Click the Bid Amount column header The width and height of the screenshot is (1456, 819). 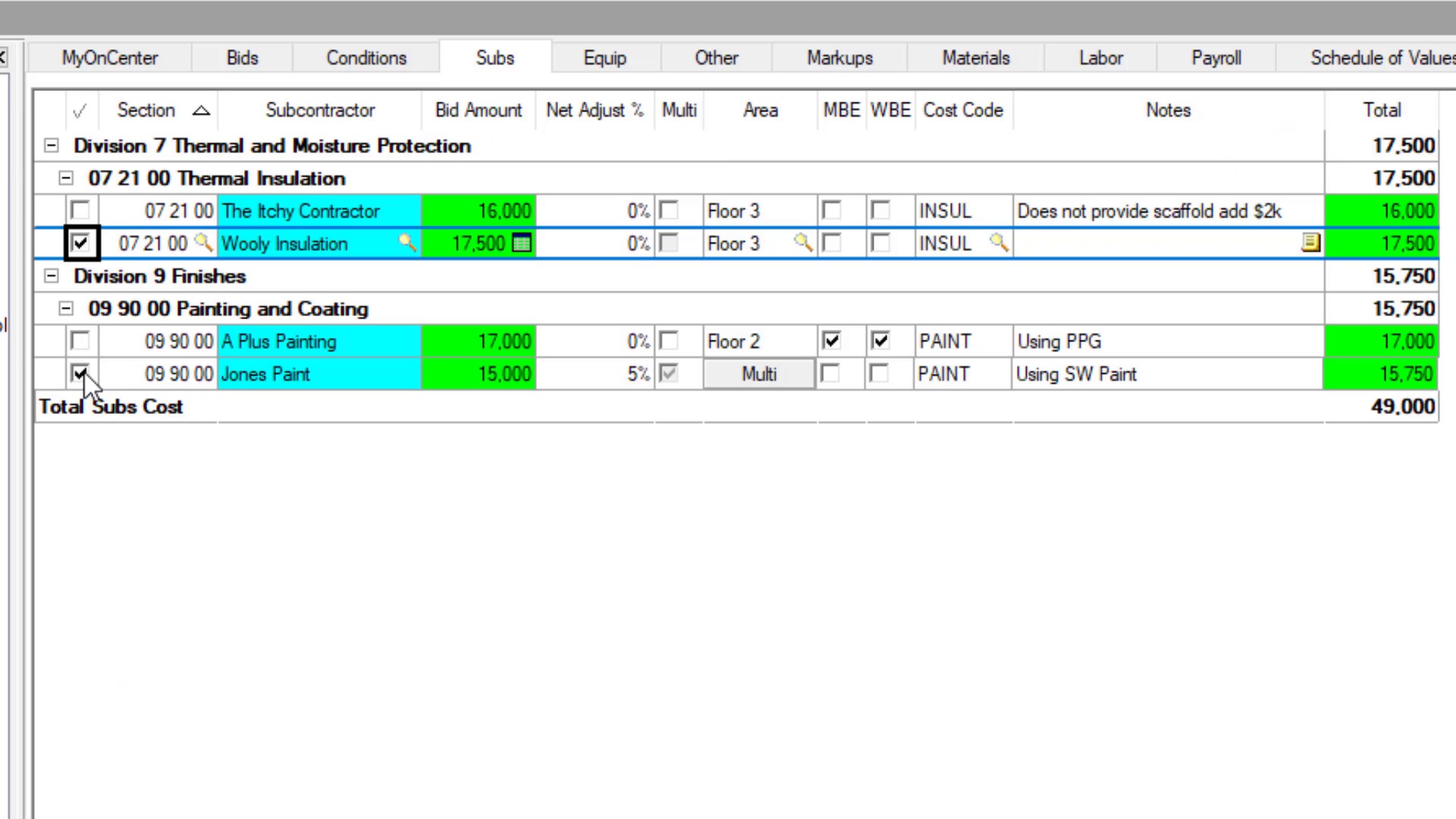click(x=479, y=111)
